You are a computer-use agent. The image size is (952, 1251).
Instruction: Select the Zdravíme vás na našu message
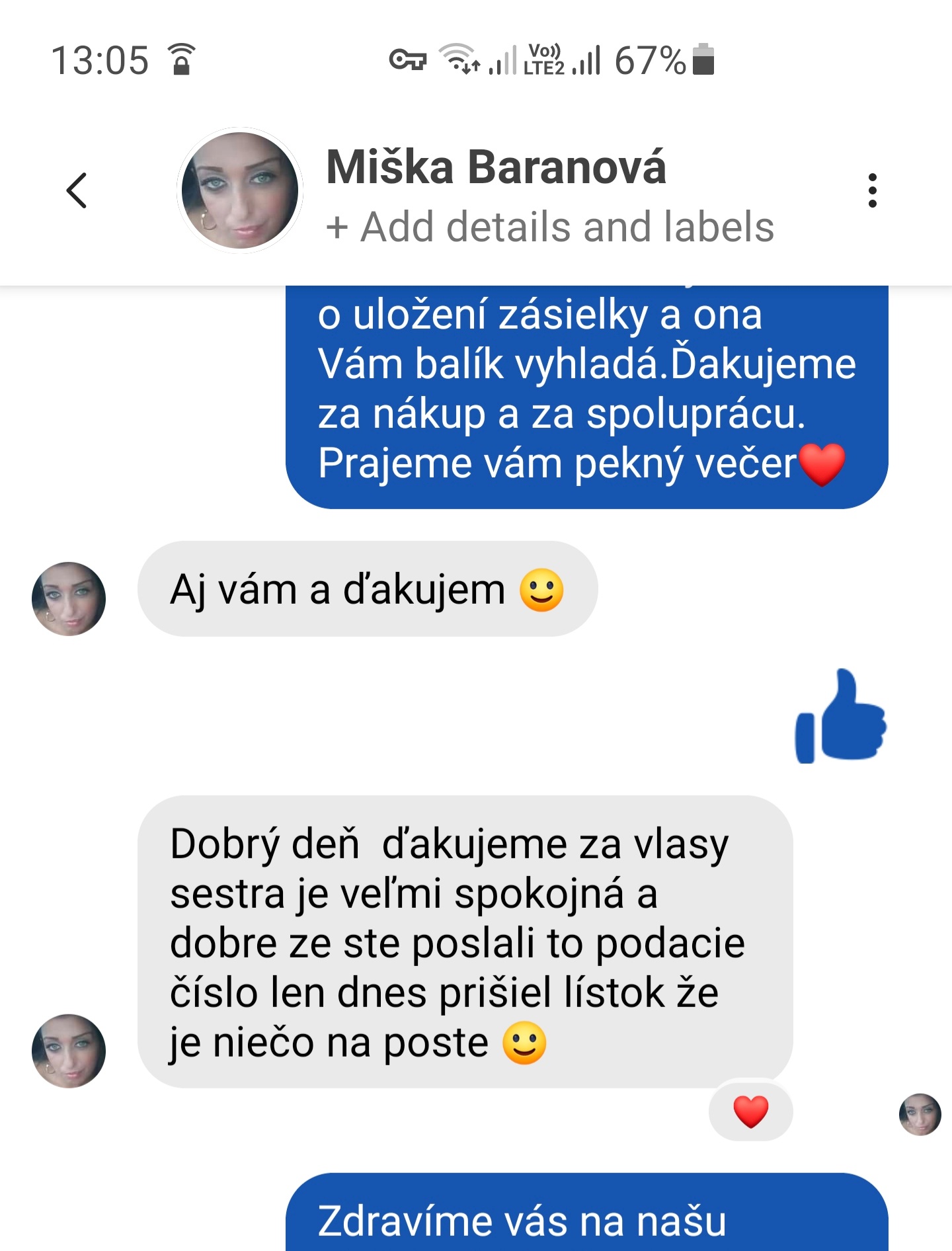(587, 1213)
